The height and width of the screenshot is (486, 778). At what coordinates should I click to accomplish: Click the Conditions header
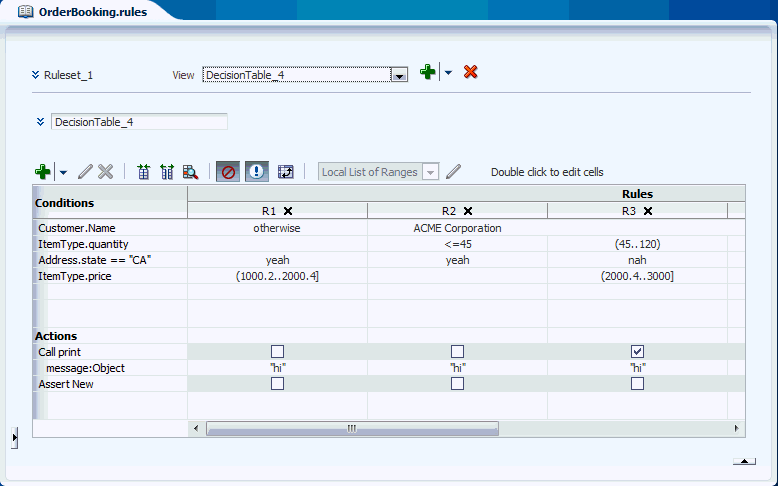[65, 203]
